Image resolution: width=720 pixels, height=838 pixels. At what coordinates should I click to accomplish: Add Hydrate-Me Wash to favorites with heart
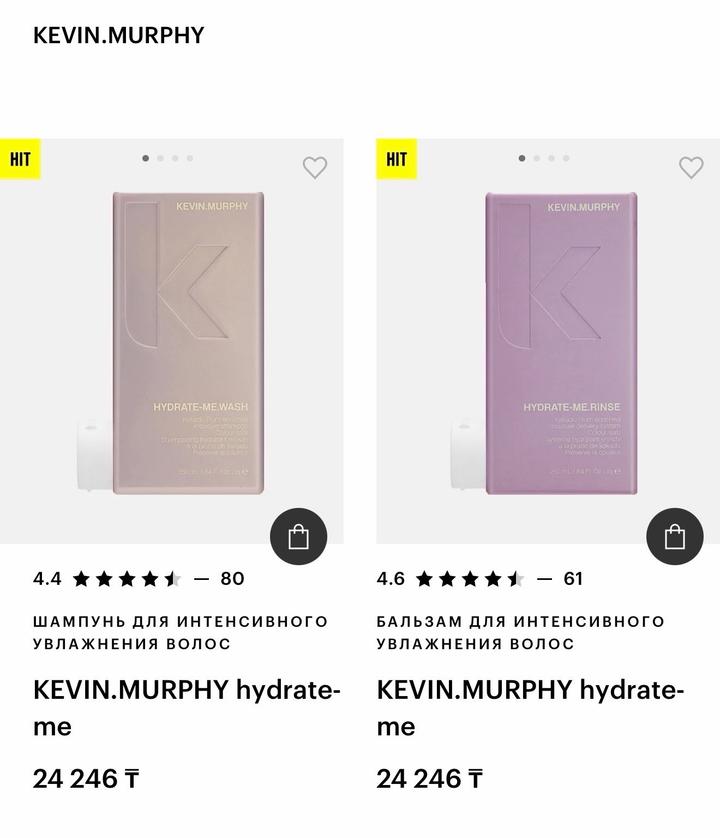coord(315,167)
